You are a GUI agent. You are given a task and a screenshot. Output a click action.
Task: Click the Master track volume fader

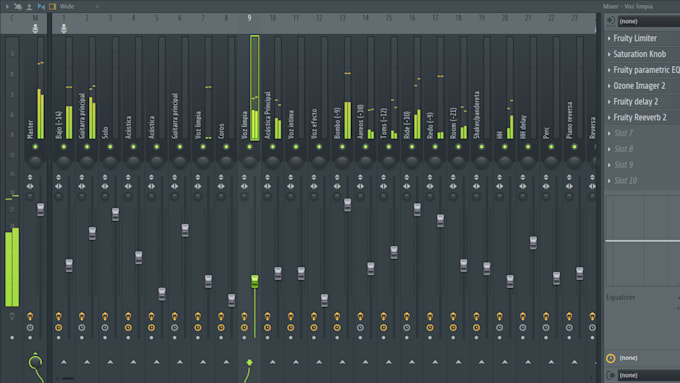40,210
